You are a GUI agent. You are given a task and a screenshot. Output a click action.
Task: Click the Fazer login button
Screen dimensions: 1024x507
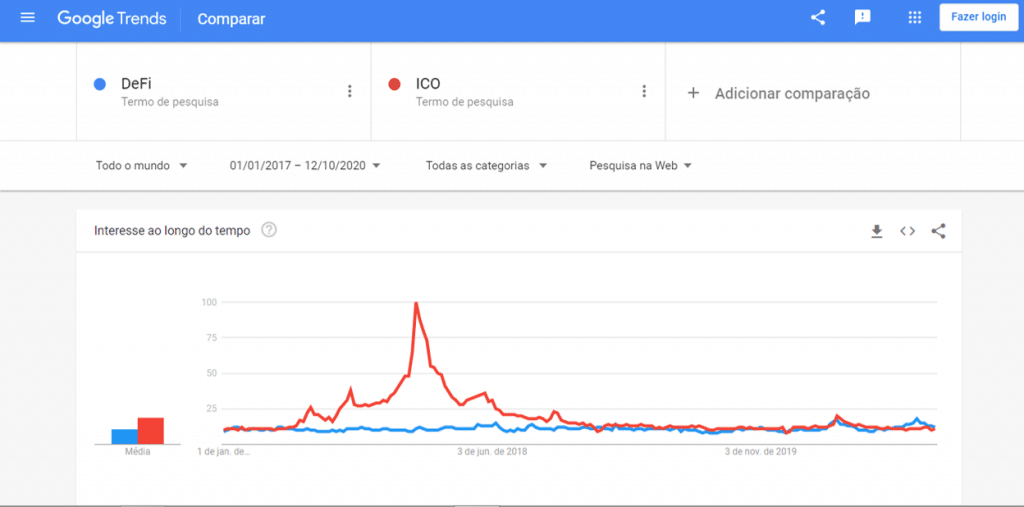tap(978, 17)
